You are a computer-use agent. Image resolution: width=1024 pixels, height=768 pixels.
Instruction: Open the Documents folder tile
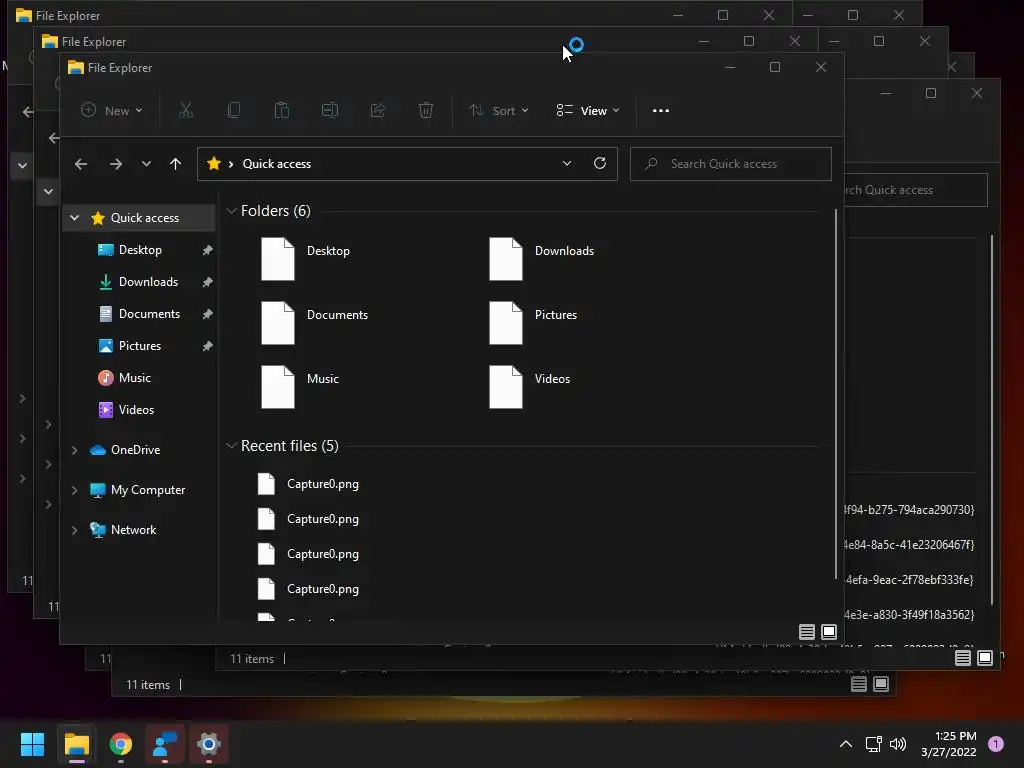click(x=315, y=323)
